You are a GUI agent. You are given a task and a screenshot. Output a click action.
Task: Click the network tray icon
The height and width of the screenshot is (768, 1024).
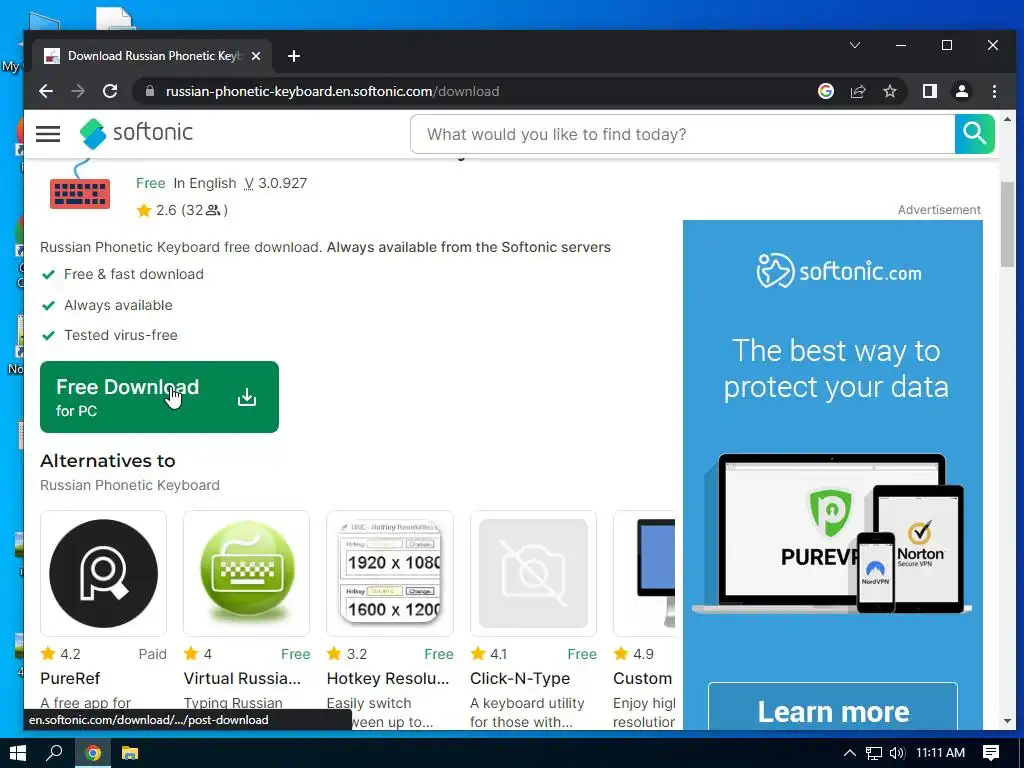pyautogui.click(x=874, y=753)
